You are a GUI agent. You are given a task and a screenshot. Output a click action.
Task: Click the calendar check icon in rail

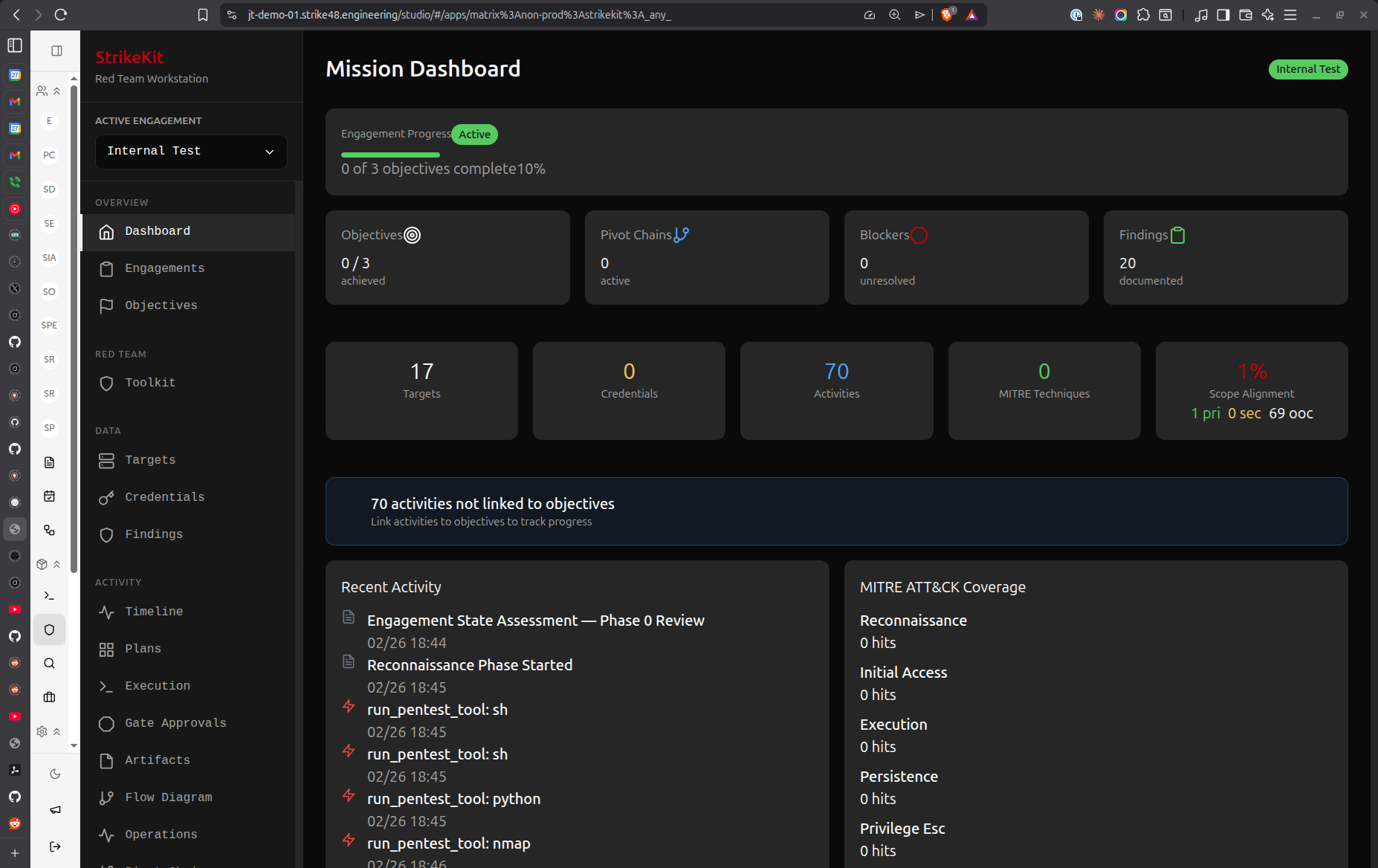[x=49, y=496]
